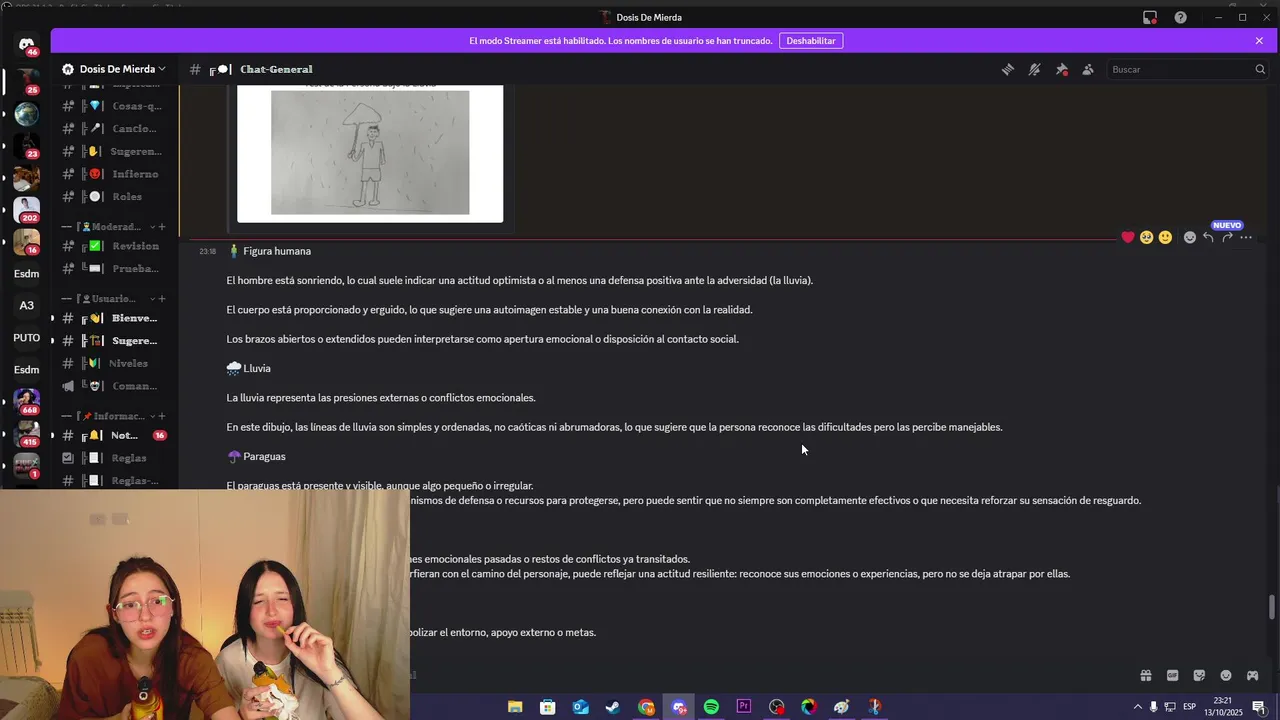1280x720 pixels.
Task: Open the GIF picker
Action: point(1172,675)
